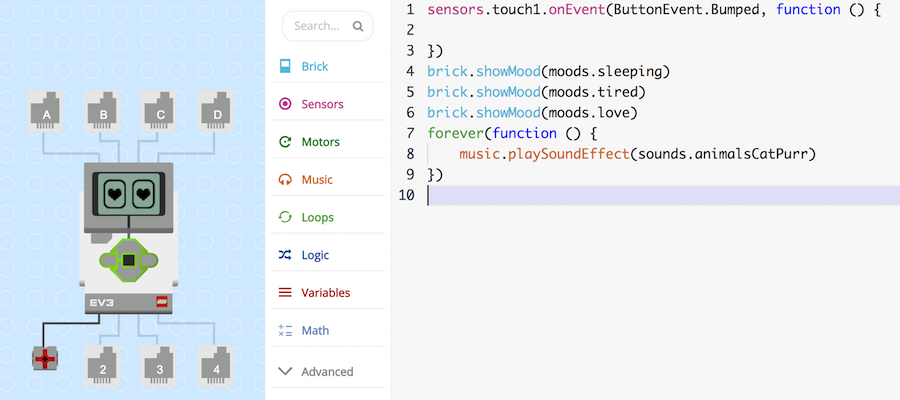Click motor port B on the EV3 simulator
This screenshot has height=400, width=900.
pyautogui.click(x=103, y=111)
